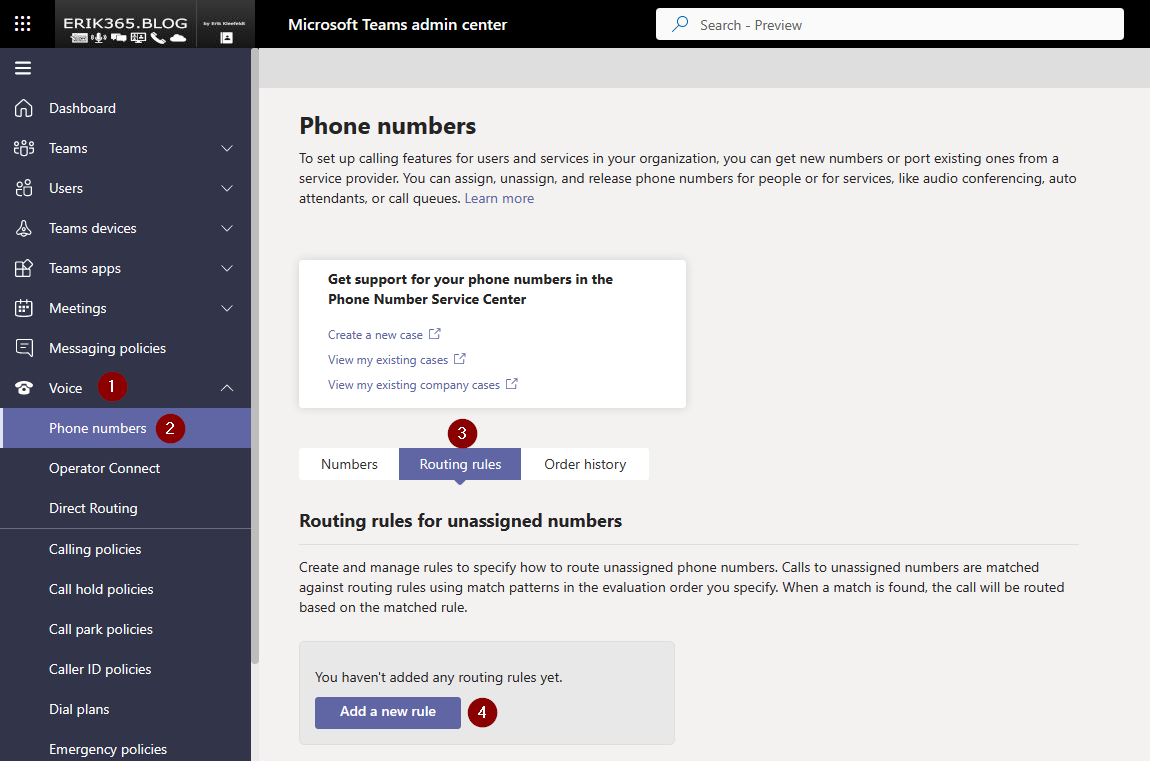Click the Messaging policies chat icon
The width and height of the screenshot is (1150, 761).
(24, 348)
